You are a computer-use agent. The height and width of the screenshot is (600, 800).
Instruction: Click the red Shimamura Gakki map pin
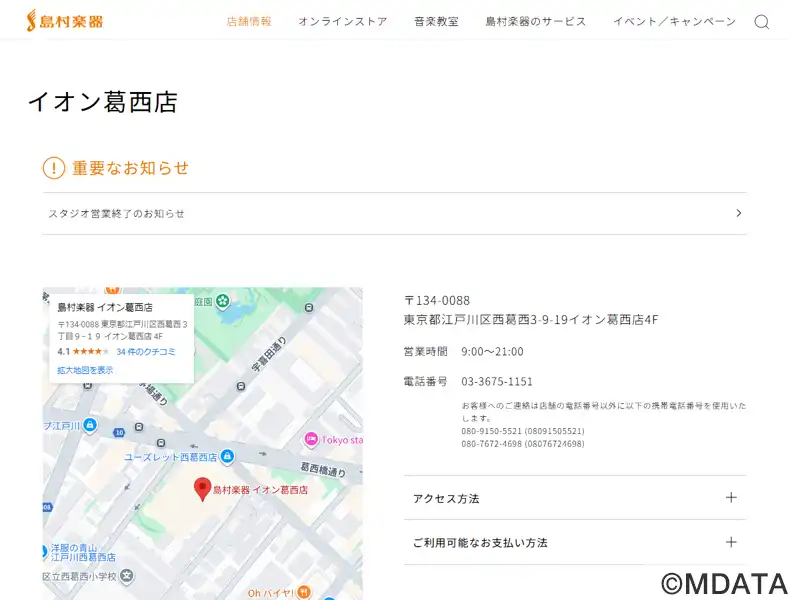pyautogui.click(x=202, y=489)
